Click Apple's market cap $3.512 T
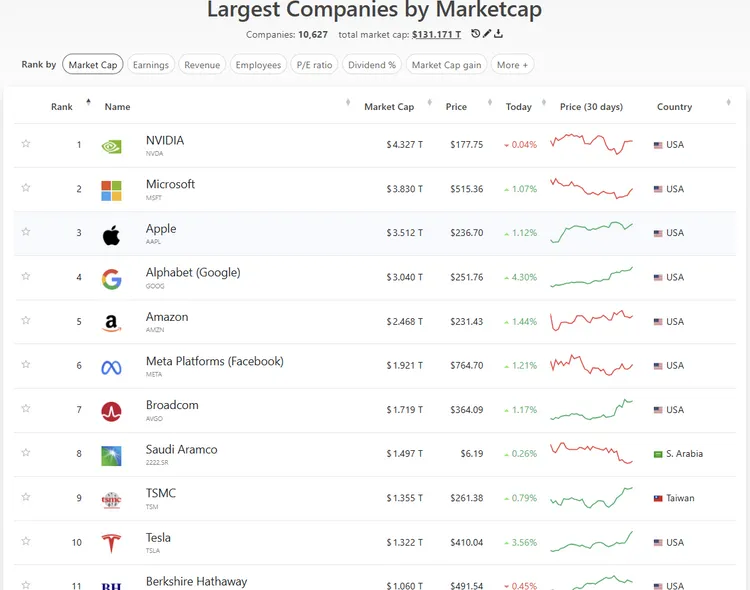This screenshot has width=750, height=590. point(405,233)
